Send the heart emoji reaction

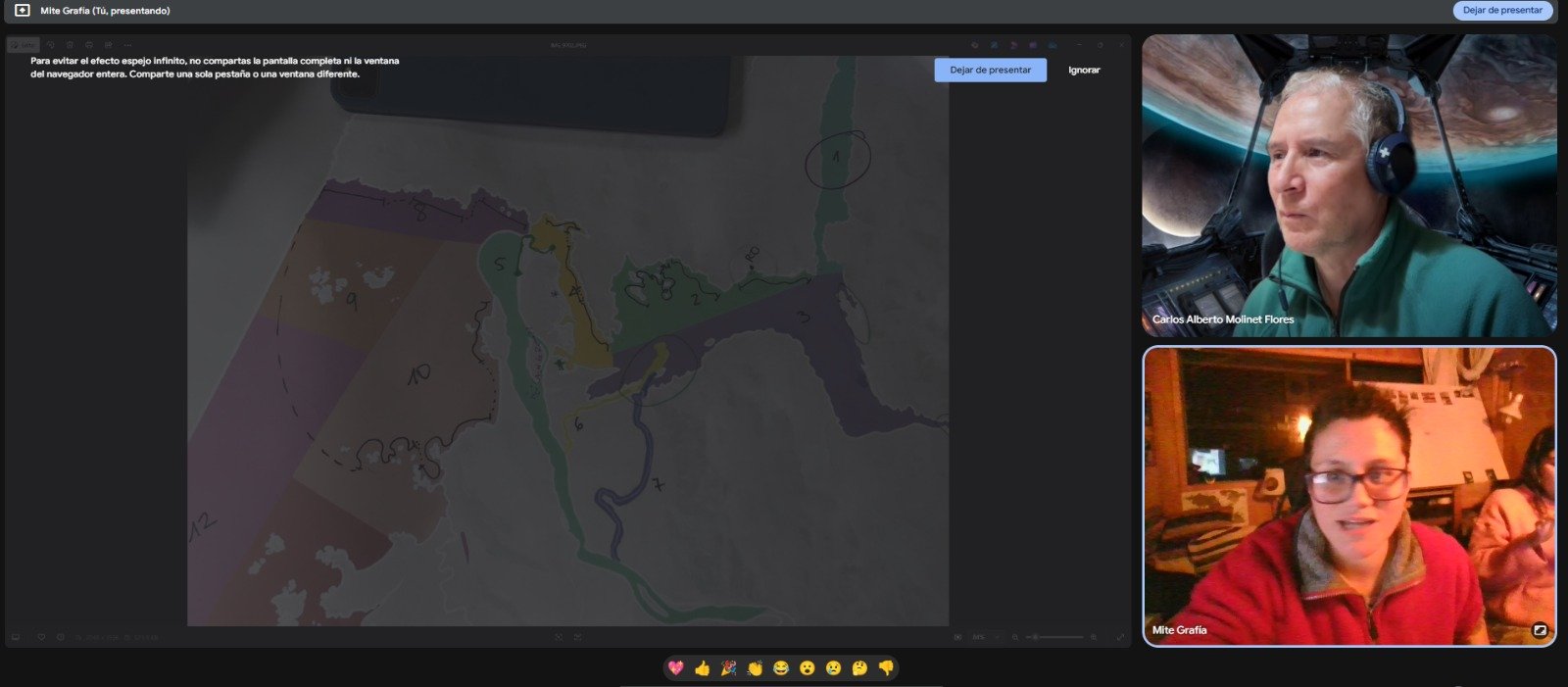[675, 668]
